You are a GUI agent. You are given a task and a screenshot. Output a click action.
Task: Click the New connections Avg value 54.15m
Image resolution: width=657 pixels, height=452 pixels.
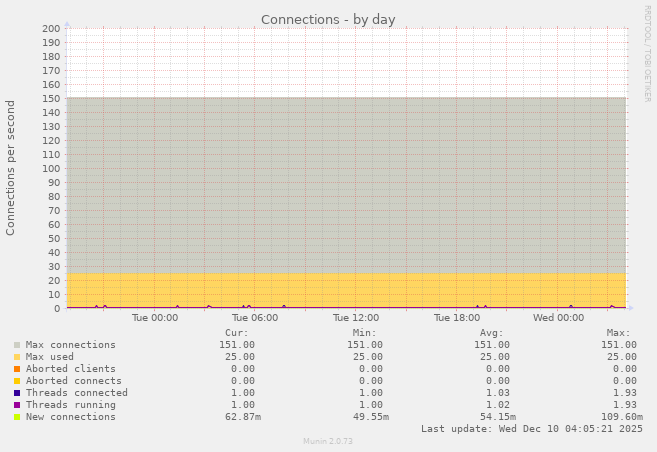[x=498, y=417]
